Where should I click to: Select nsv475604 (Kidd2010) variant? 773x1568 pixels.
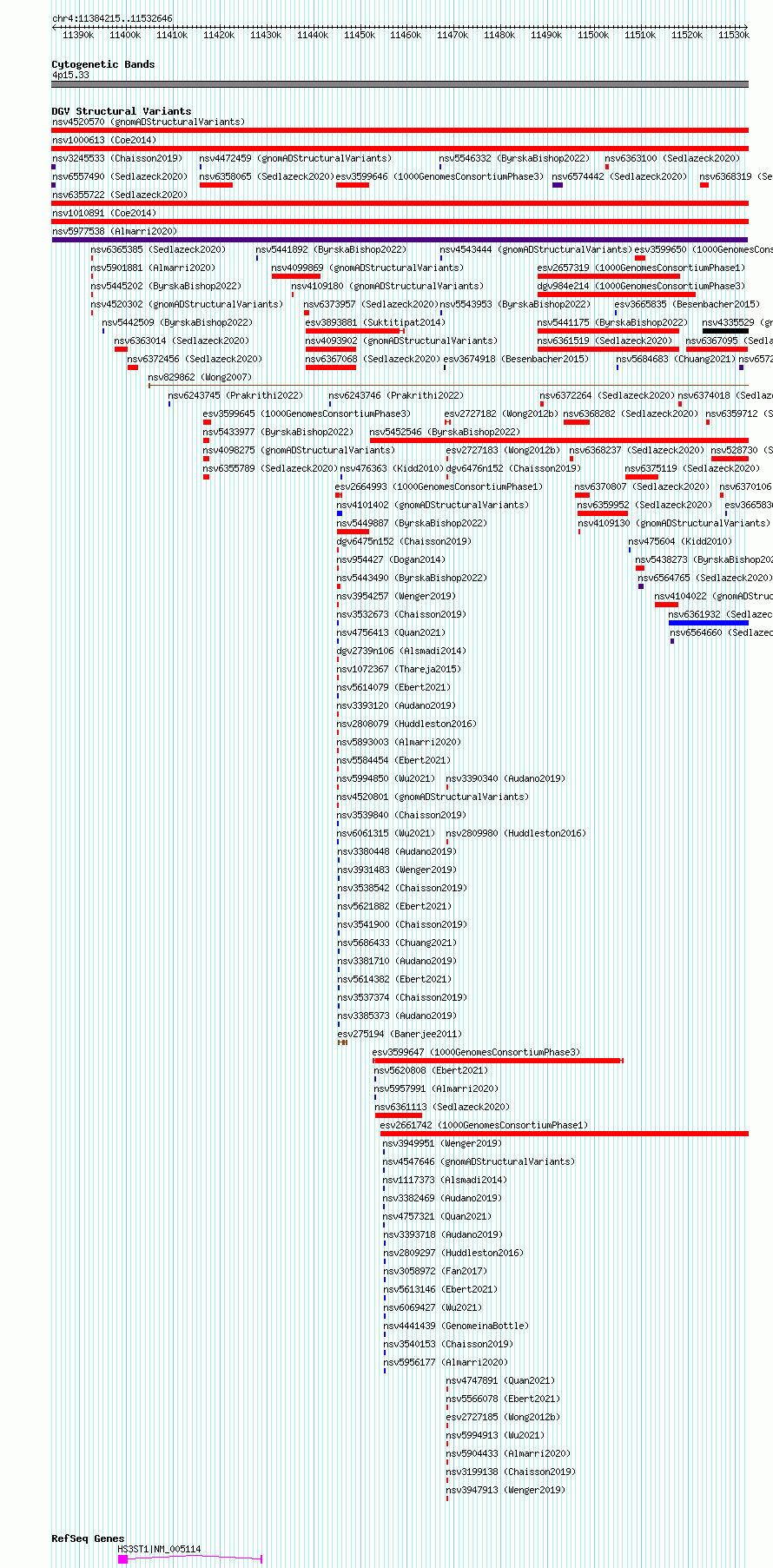click(x=680, y=541)
